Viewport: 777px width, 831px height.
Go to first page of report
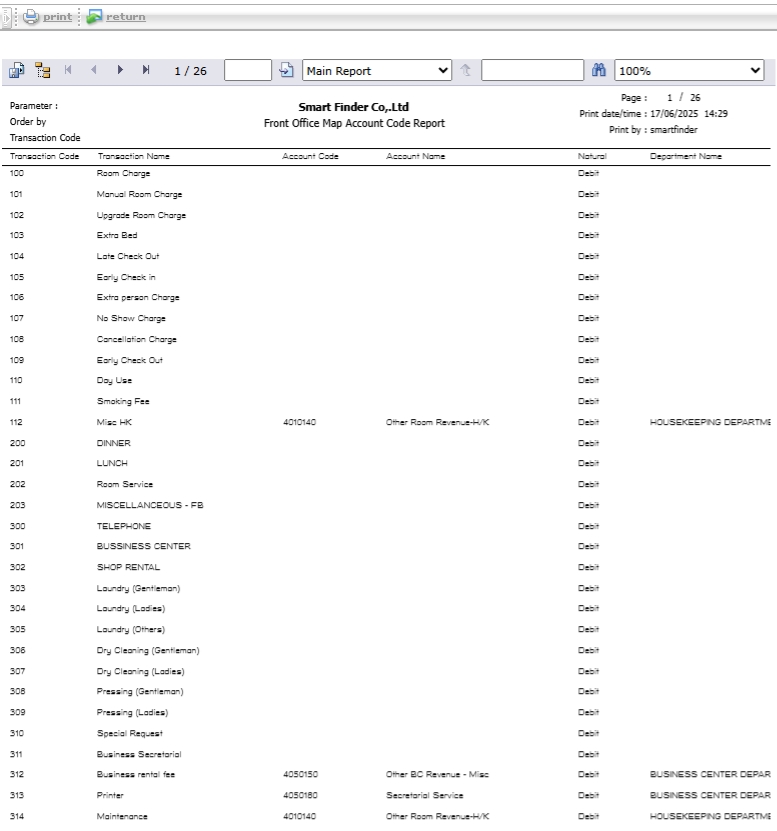(x=69, y=72)
